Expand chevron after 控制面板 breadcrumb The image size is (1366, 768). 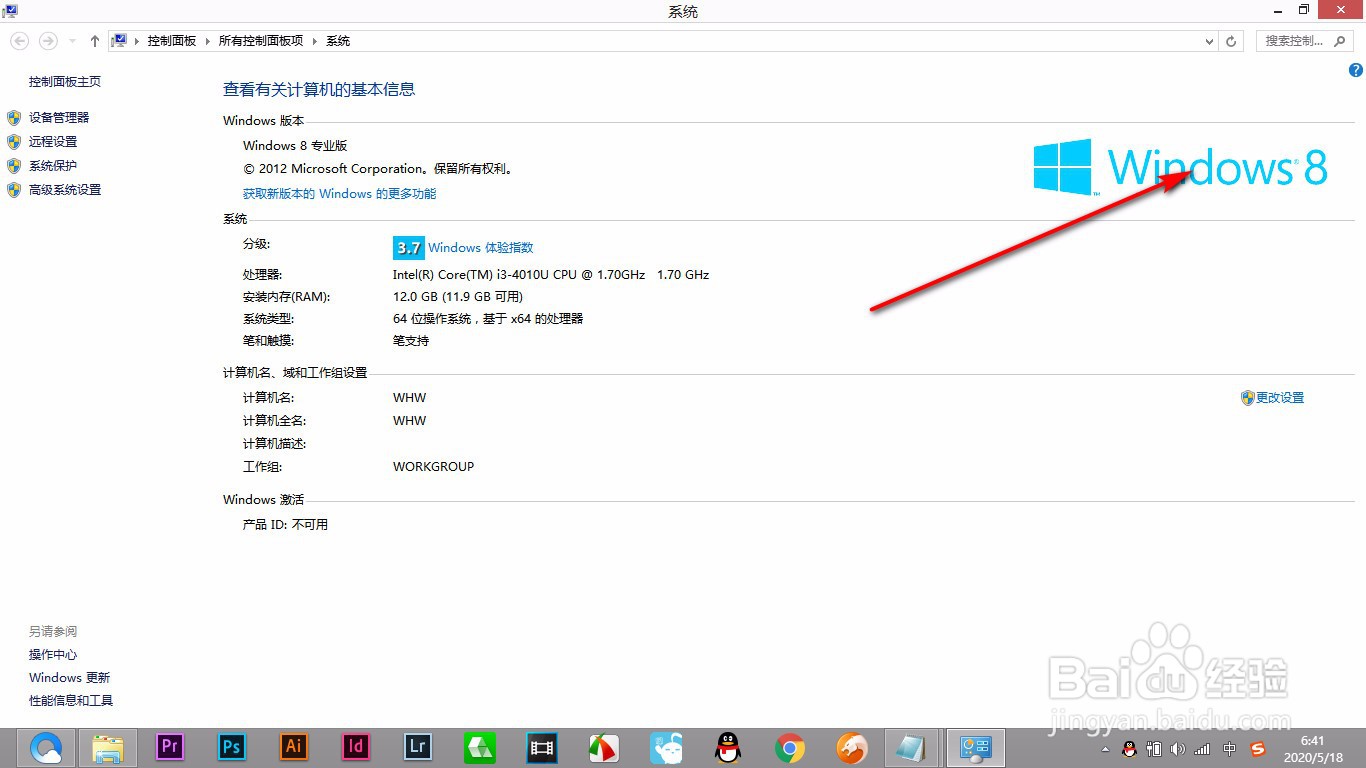(208, 41)
